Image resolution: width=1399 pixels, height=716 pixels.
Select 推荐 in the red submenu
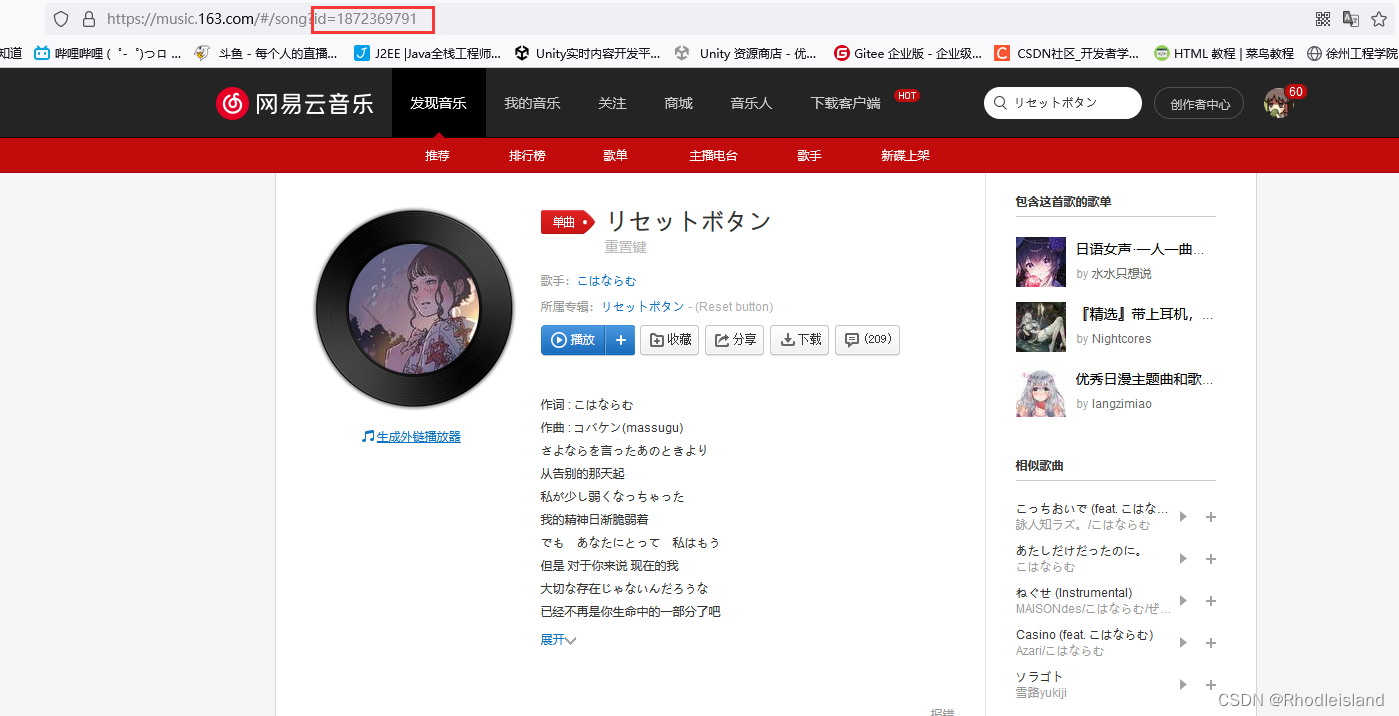pos(437,156)
